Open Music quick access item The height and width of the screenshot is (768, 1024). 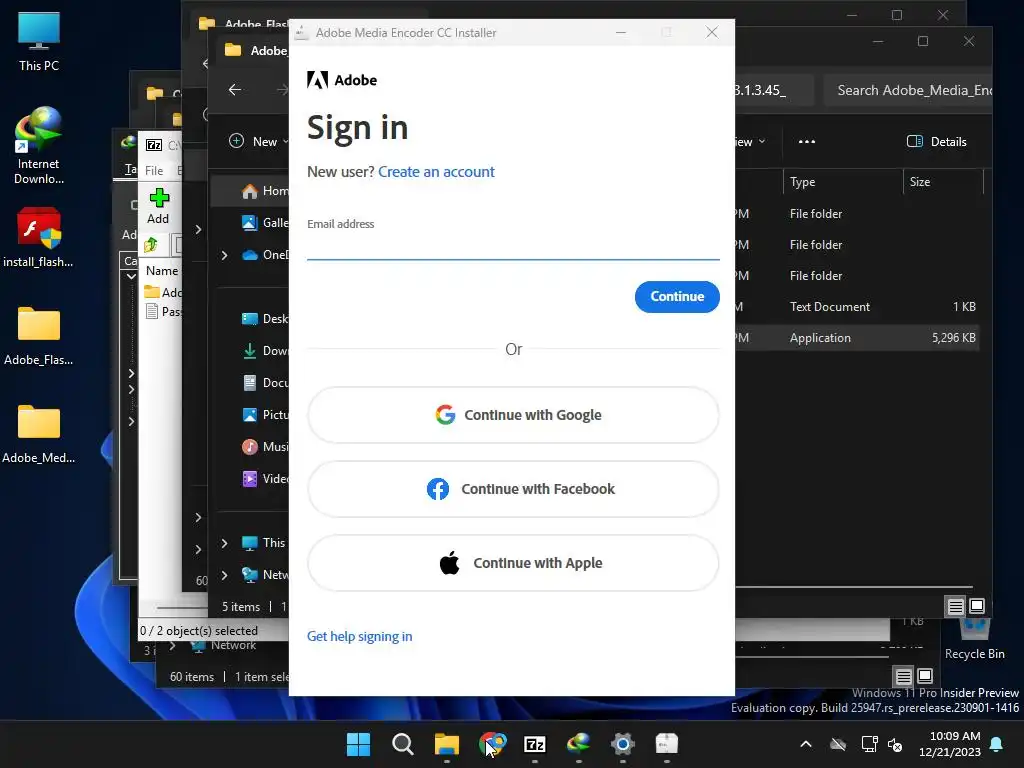point(264,447)
